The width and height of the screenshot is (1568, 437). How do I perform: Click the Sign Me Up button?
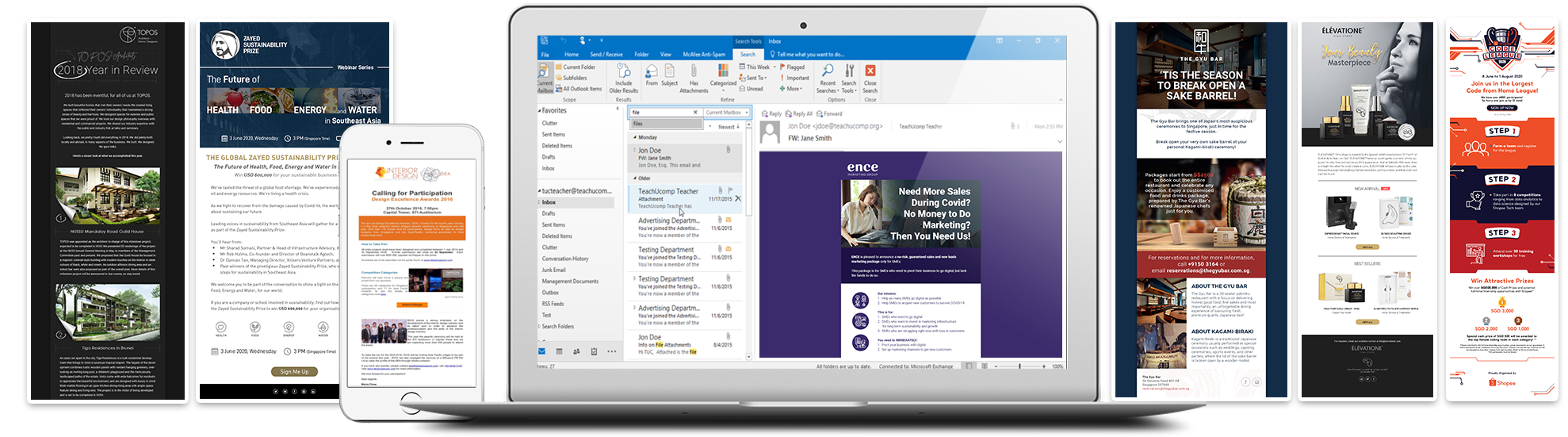tap(294, 371)
